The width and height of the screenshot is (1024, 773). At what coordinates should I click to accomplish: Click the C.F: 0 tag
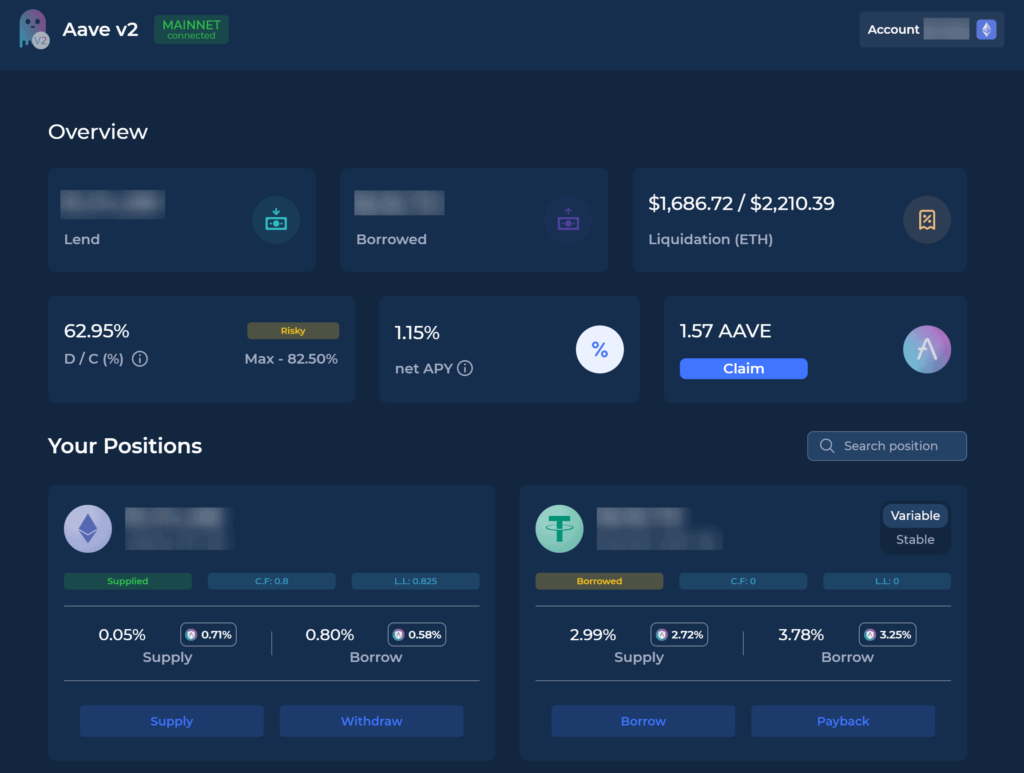tap(743, 581)
